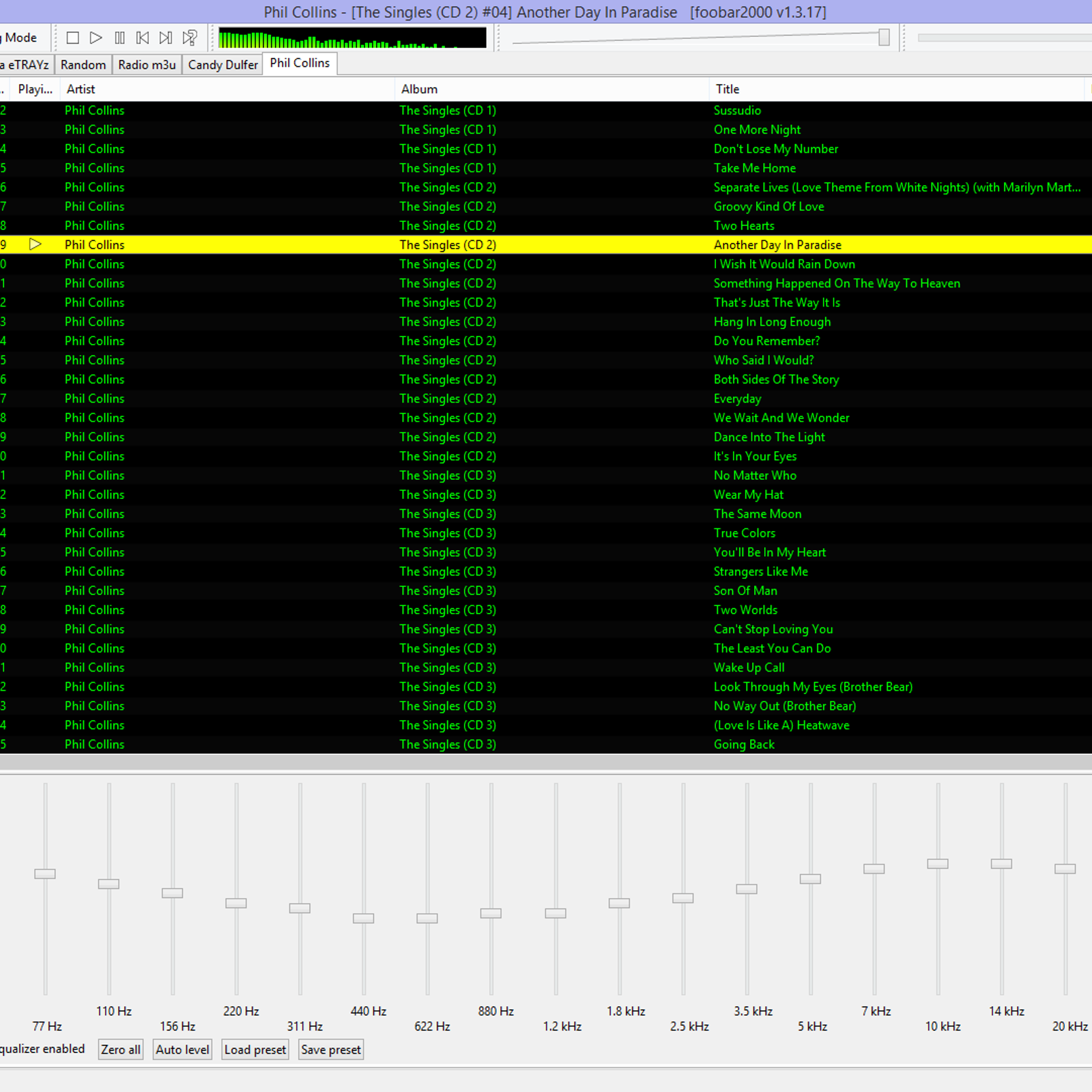
Task: Select the track Going Back
Action: 546,745
